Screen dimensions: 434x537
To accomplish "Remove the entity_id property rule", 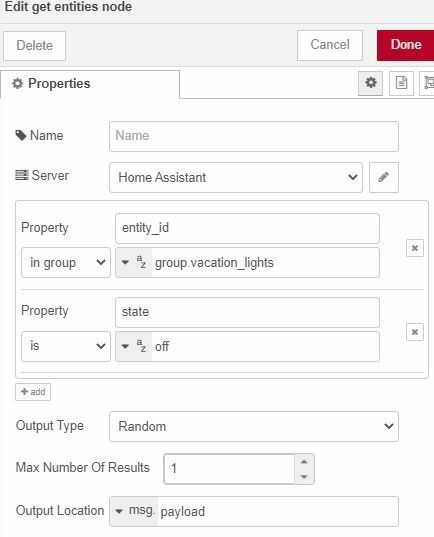I will tap(414, 248).
